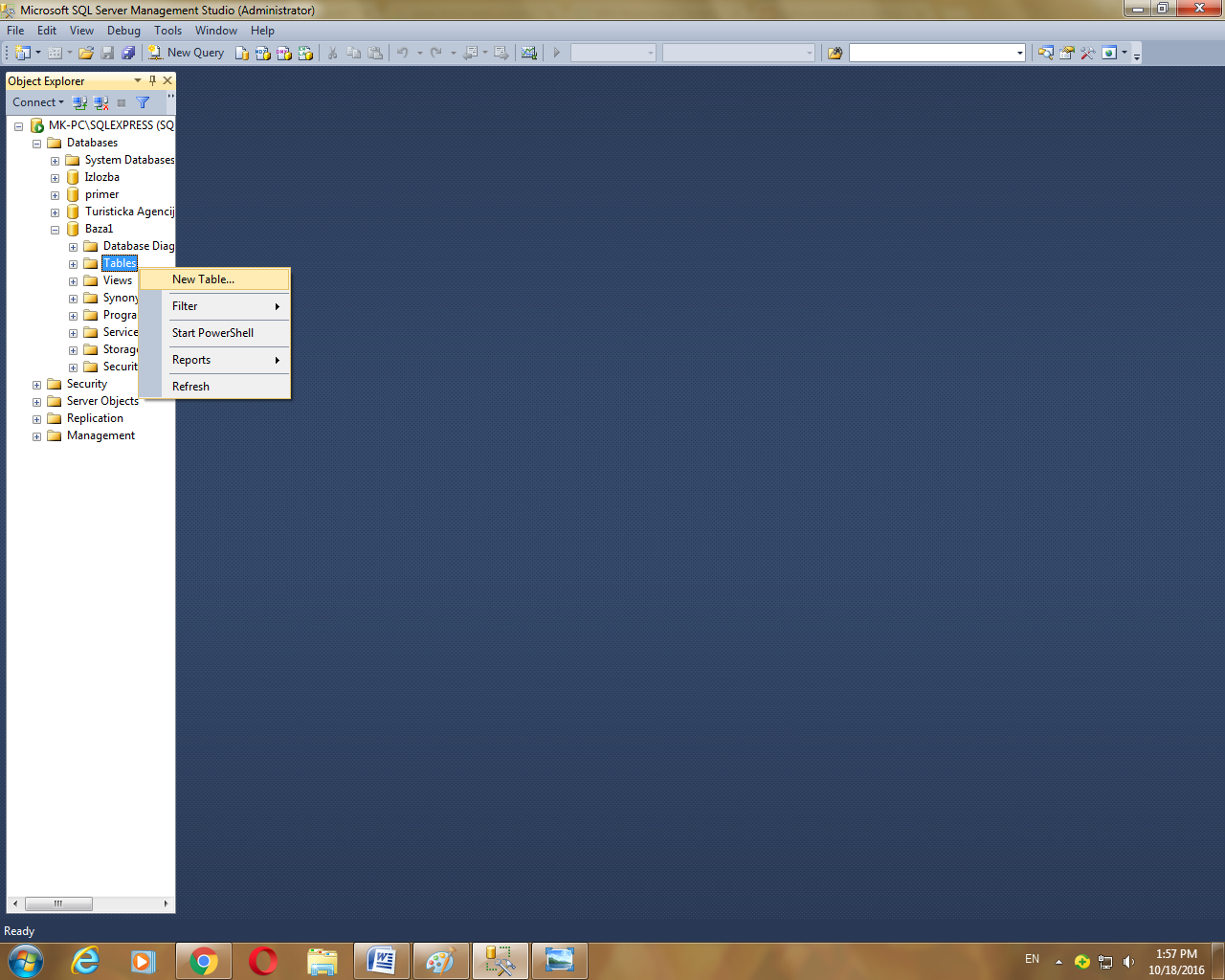
Task: Open the Connect dropdown in Object Explorer
Action: pyautogui.click(x=38, y=102)
